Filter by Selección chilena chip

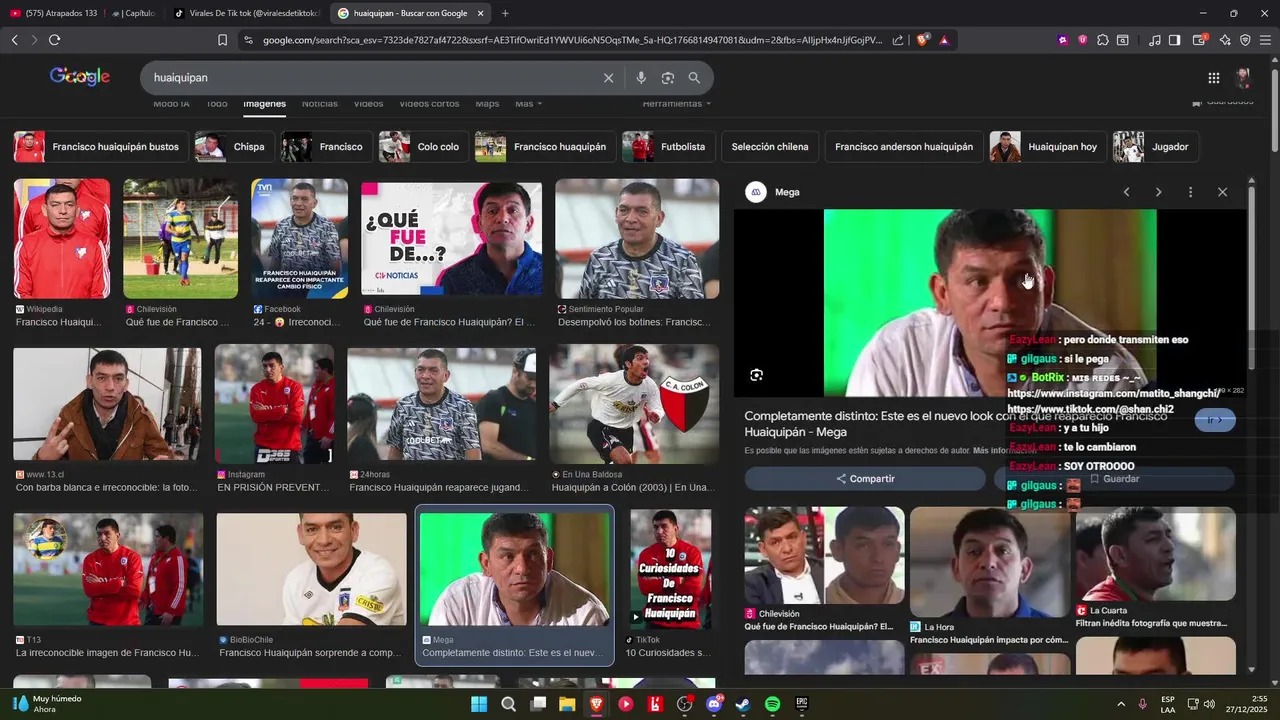tap(769, 147)
